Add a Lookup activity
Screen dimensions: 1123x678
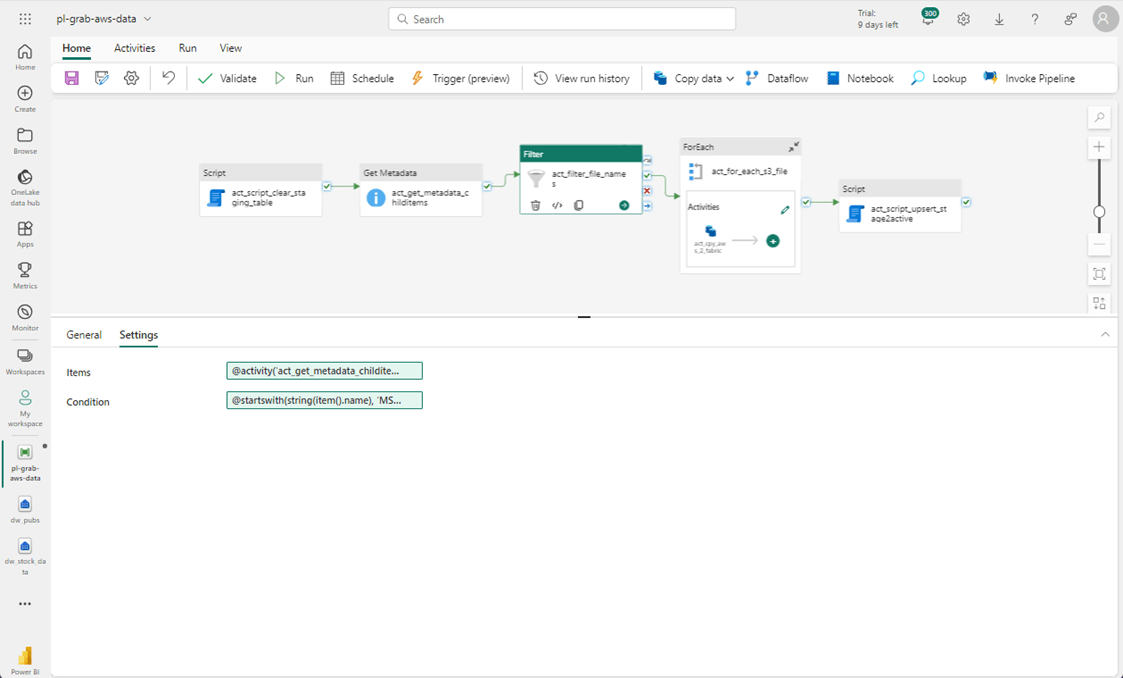coord(938,78)
